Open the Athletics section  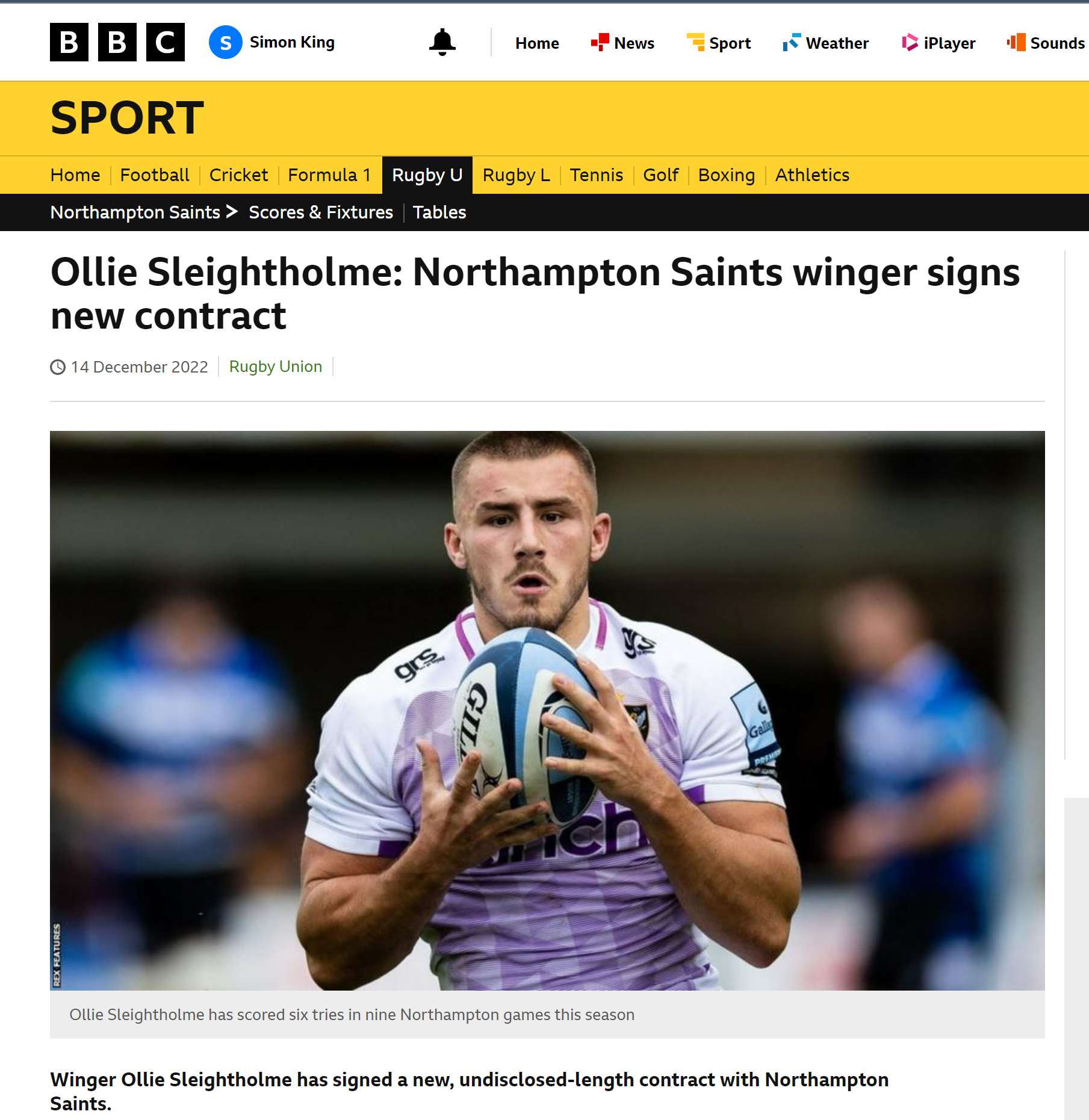pos(812,175)
